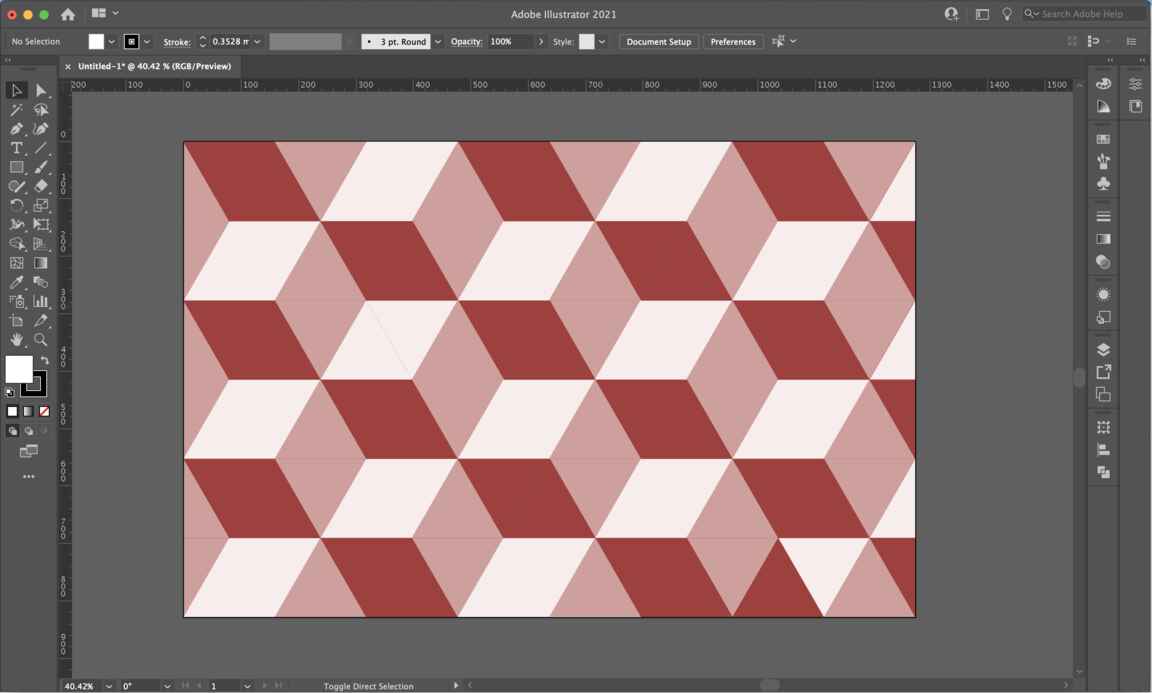The image size is (1152, 693).
Task: Click the Document Setup button
Action: (658, 42)
